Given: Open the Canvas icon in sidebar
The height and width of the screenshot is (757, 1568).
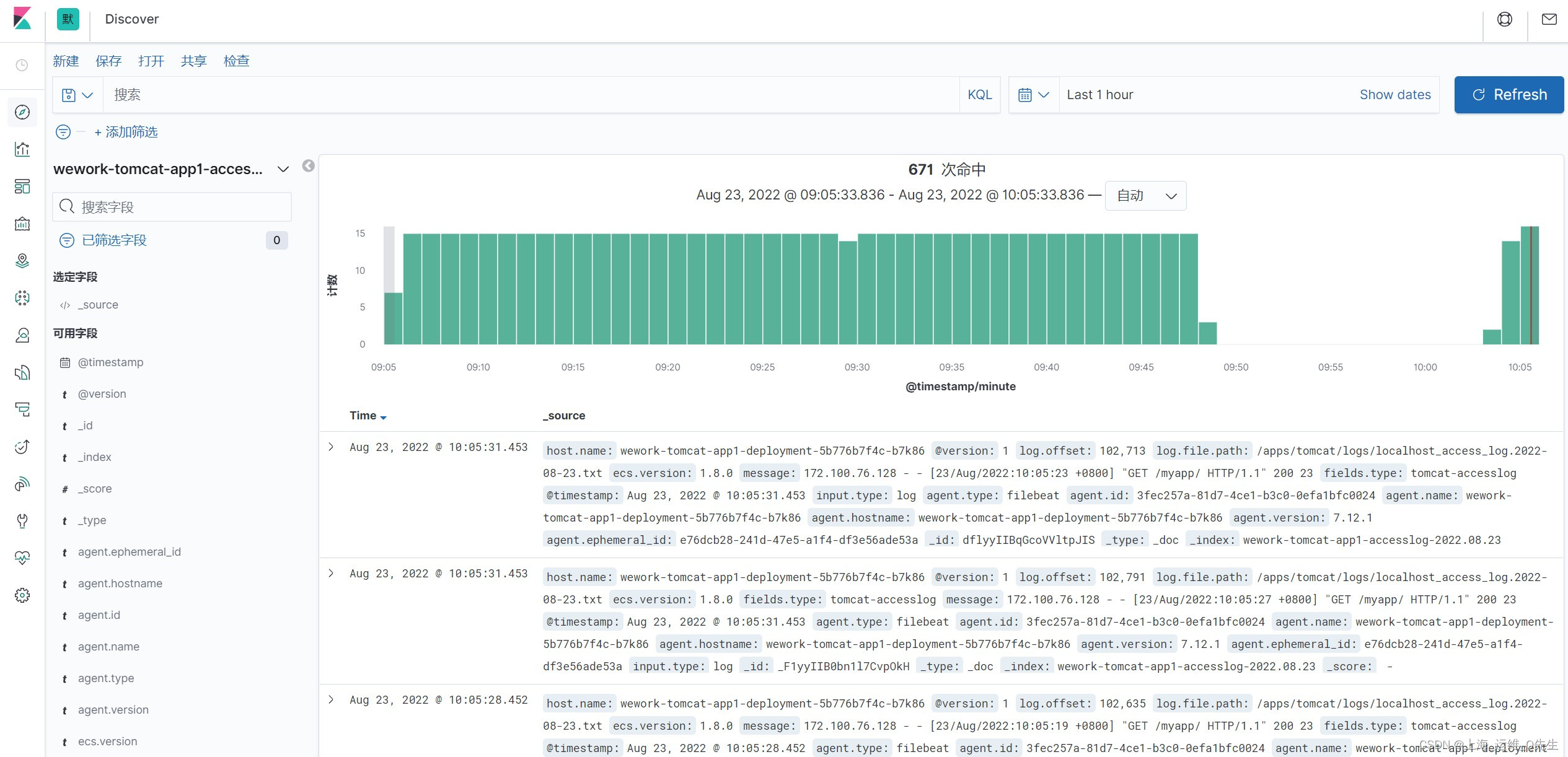Looking at the screenshot, I should 22,224.
